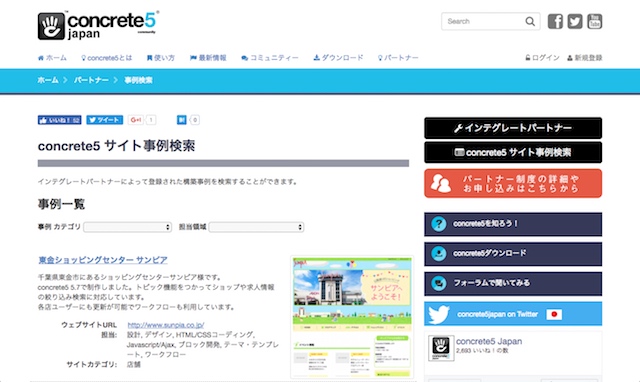The height and width of the screenshot is (382, 640).
Task: Focus the Search input field
Action: click(x=484, y=21)
